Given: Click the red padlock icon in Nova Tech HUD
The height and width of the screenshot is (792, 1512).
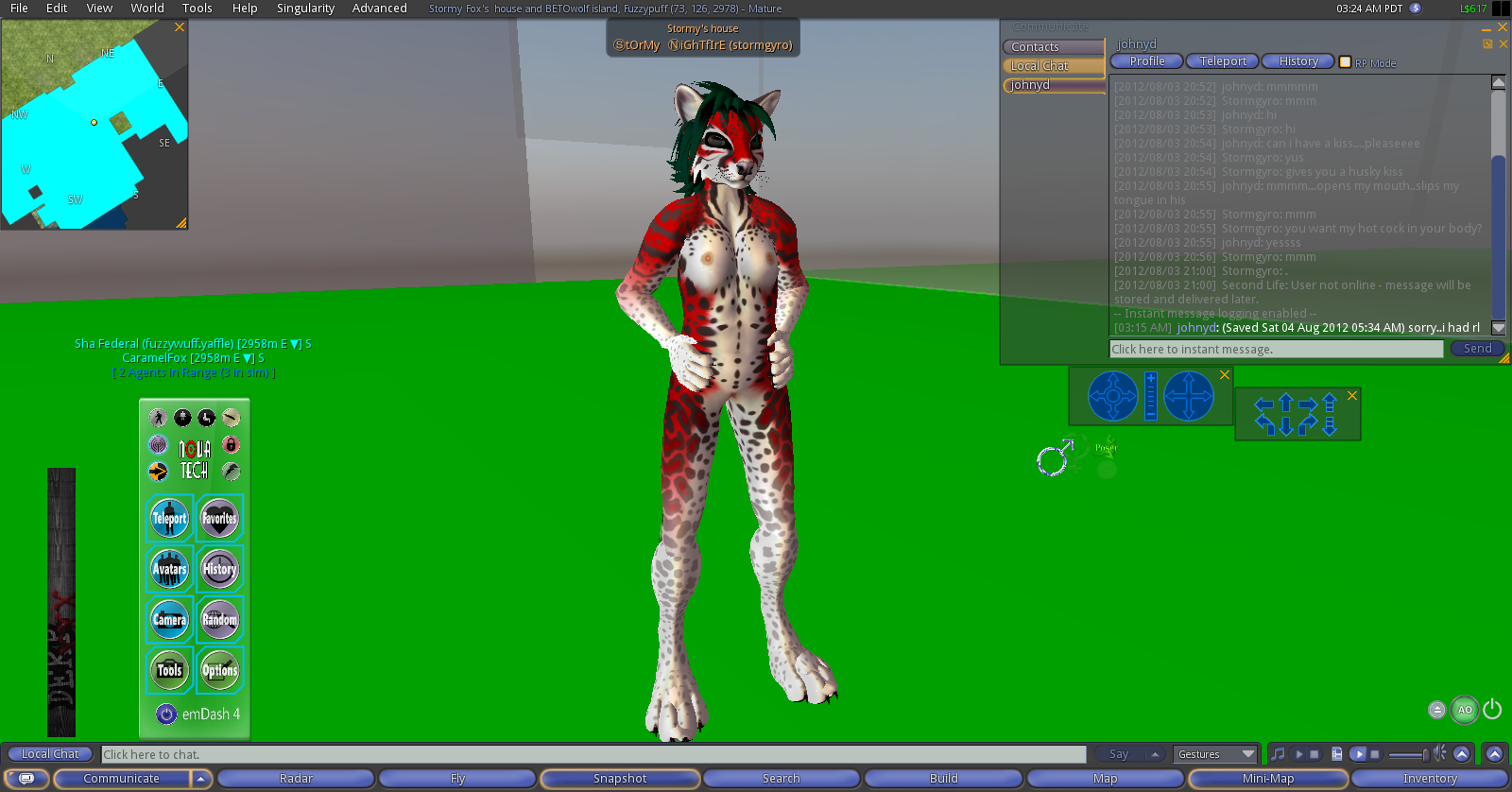Looking at the screenshot, I should click(x=231, y=444).
